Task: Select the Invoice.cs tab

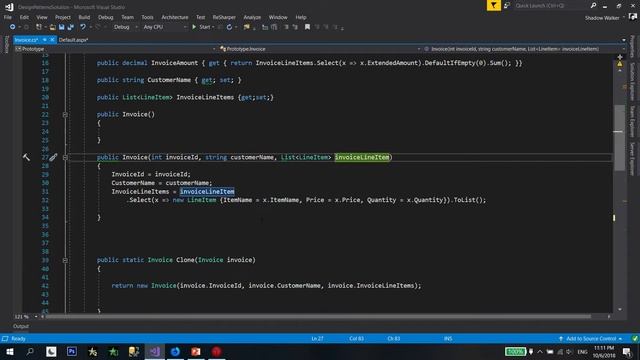Action: pyautogui.click(x=26, y=40)
